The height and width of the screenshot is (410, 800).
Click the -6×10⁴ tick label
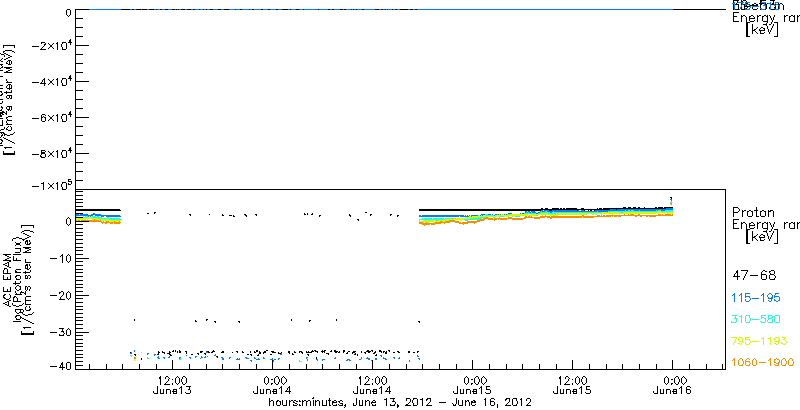[51, 118]
